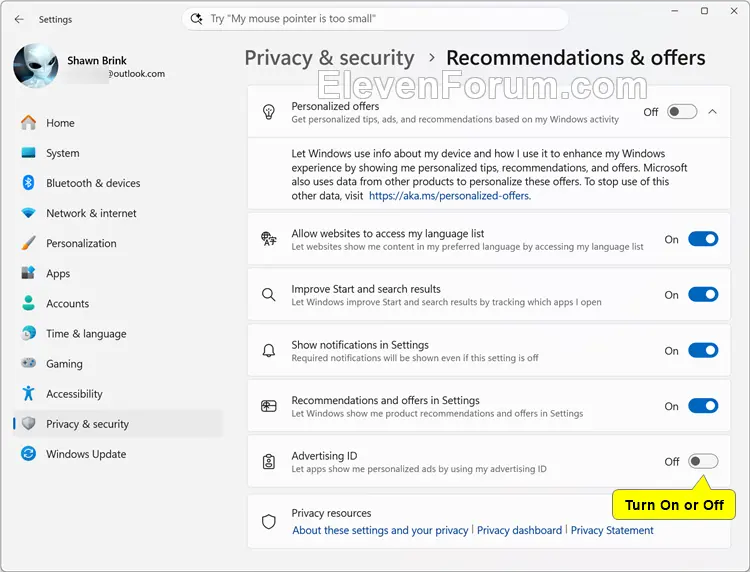
Task: Click the Recommendations & offers heading
Action: click(575, 58)
